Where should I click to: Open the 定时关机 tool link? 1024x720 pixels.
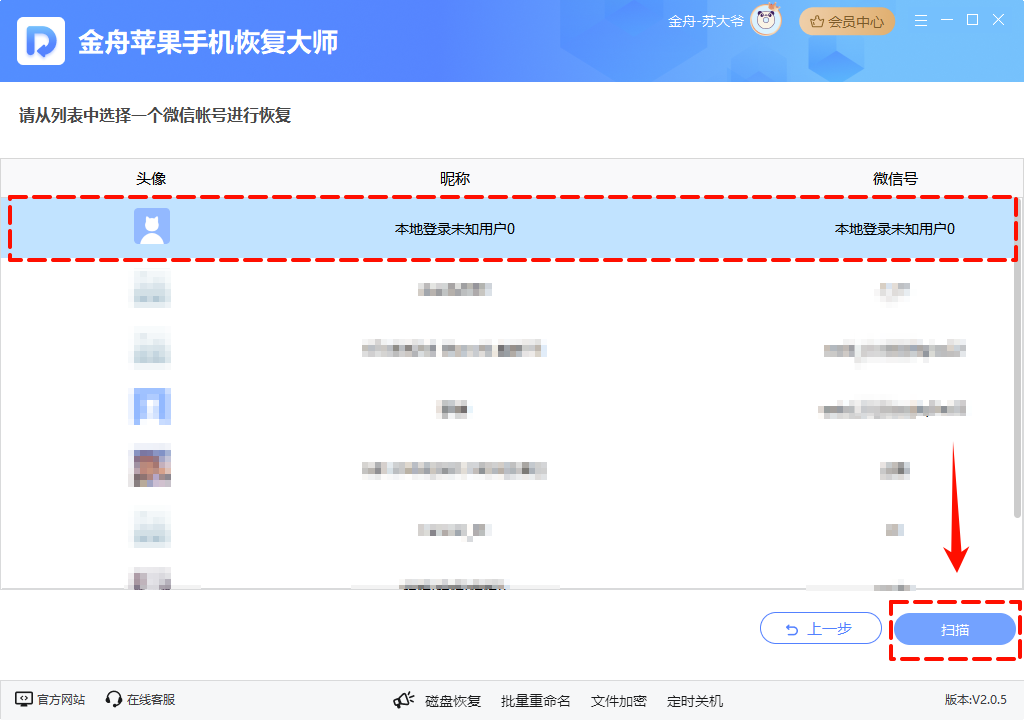tap(695, 701)
